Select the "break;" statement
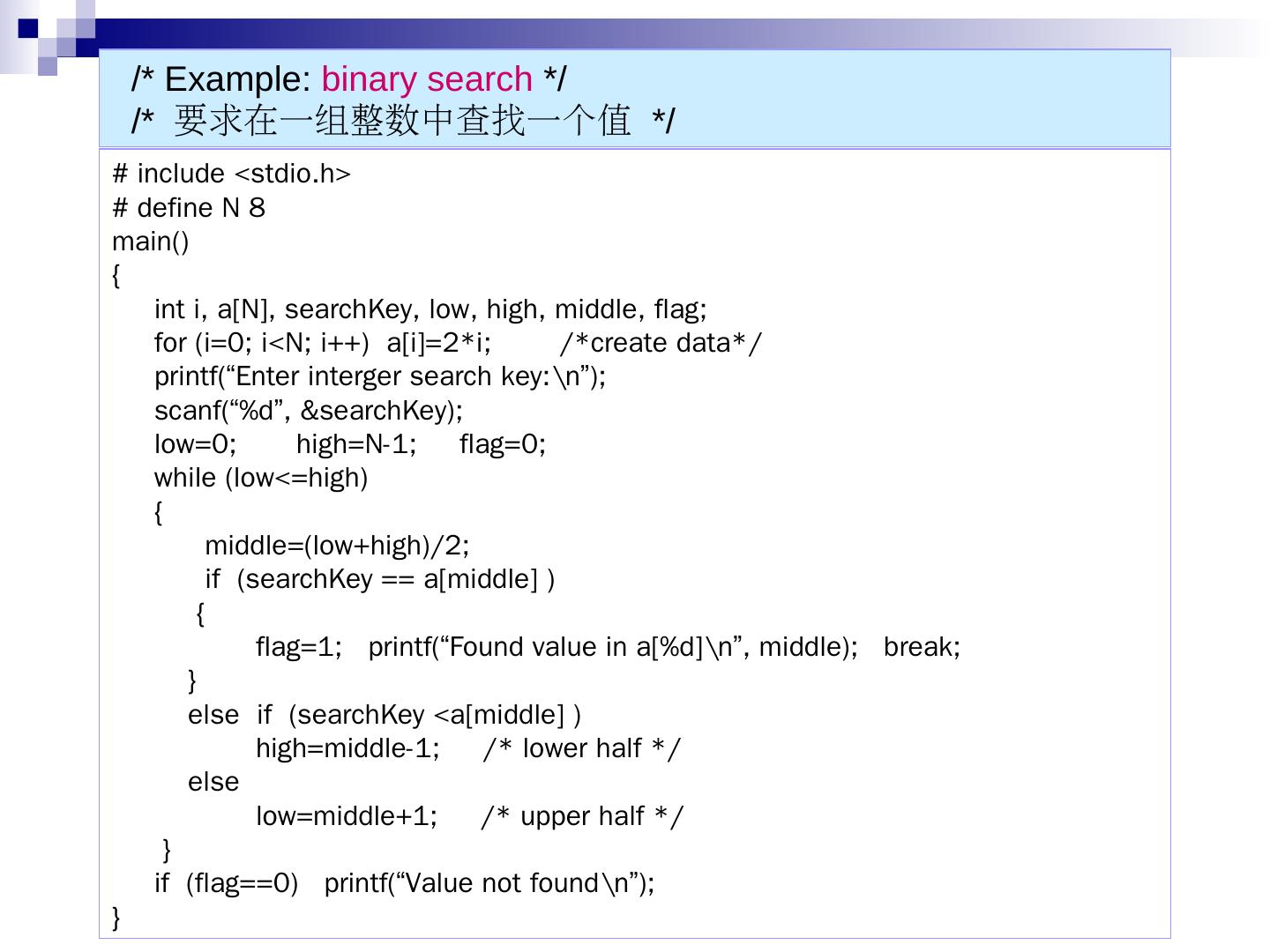1270x952 pixels. click(x=922, y=647)
